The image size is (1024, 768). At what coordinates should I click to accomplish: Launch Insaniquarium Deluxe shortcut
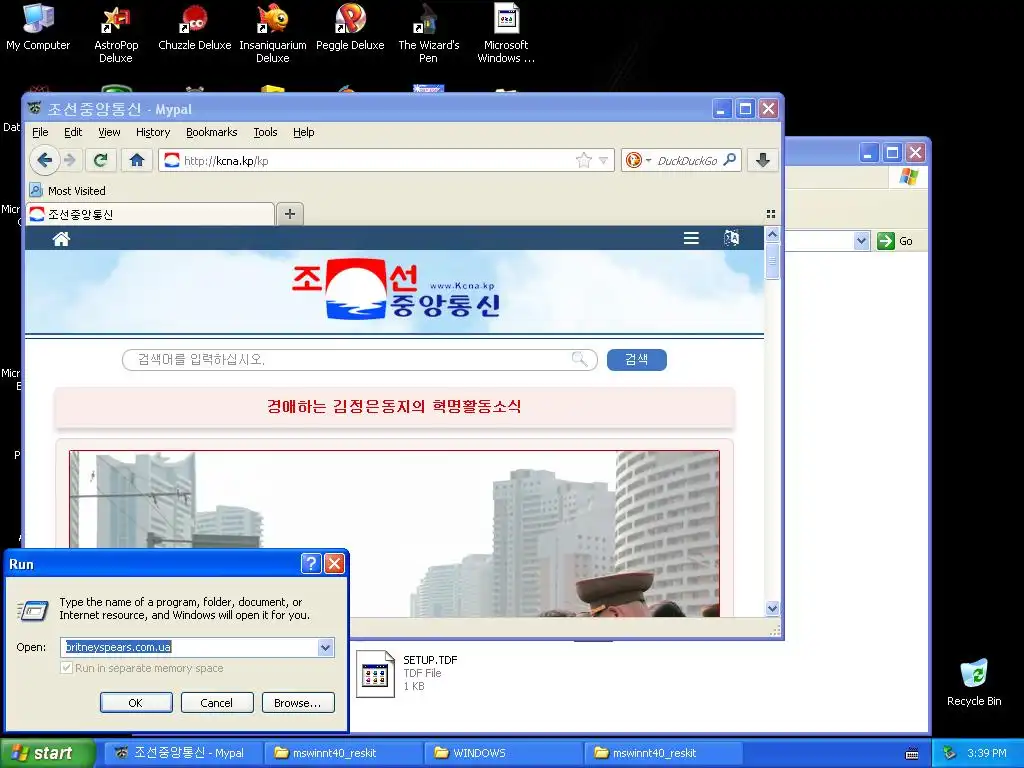pos(272,33)
